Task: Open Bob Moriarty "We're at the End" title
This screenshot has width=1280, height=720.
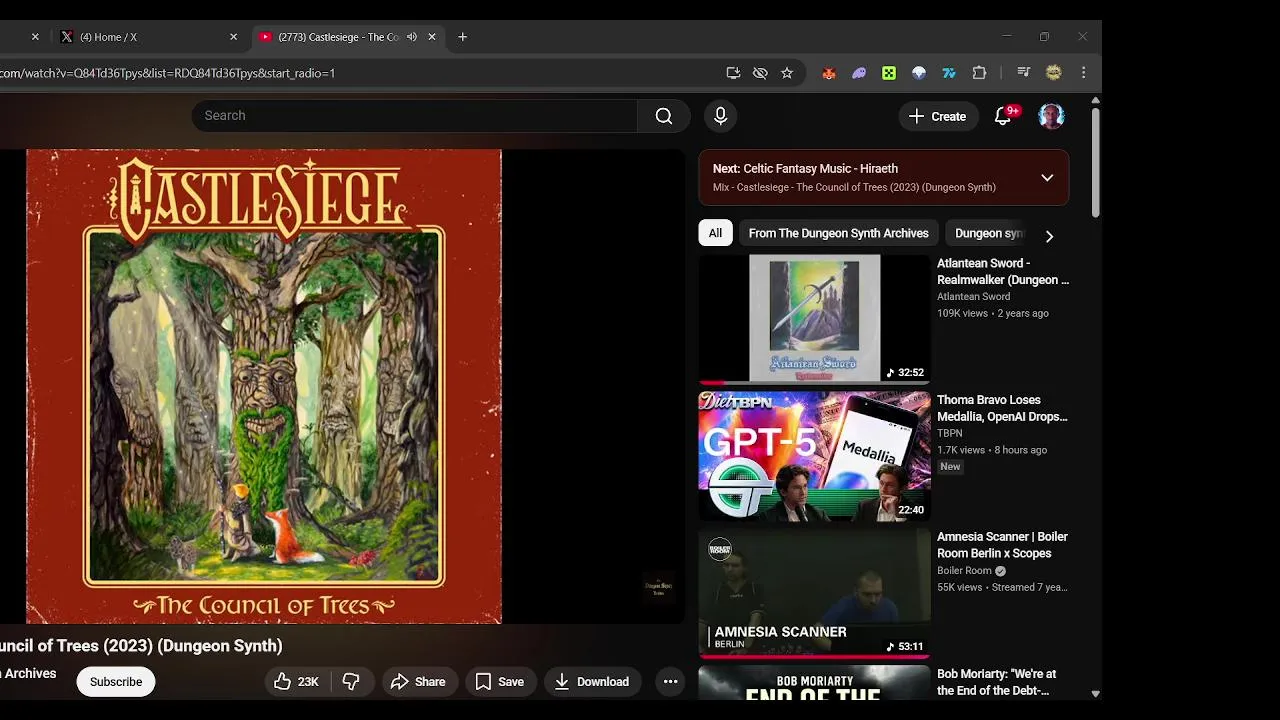Action: point(996,682)
